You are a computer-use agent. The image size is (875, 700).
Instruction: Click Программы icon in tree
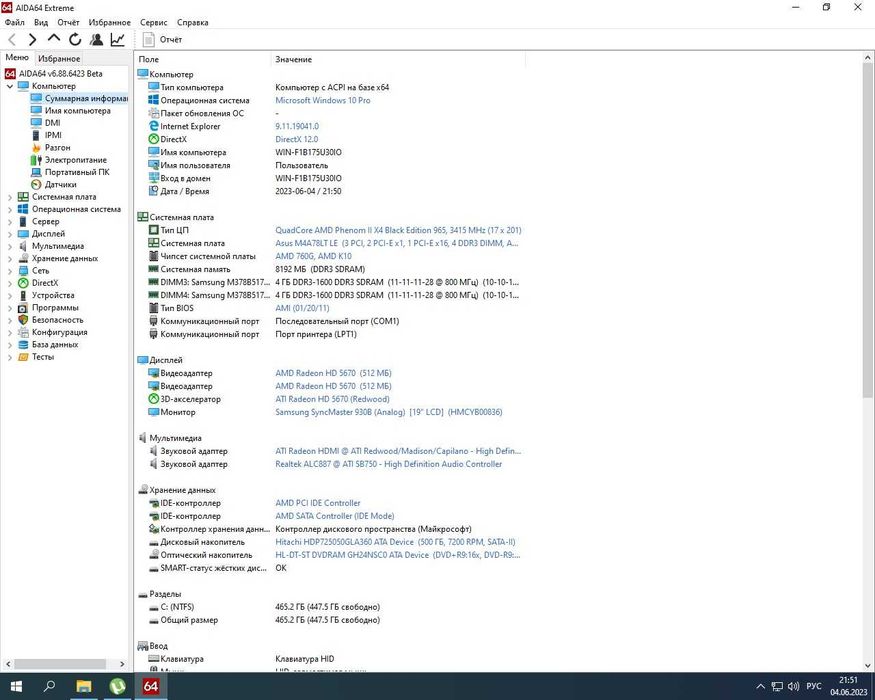coord(23,308)
